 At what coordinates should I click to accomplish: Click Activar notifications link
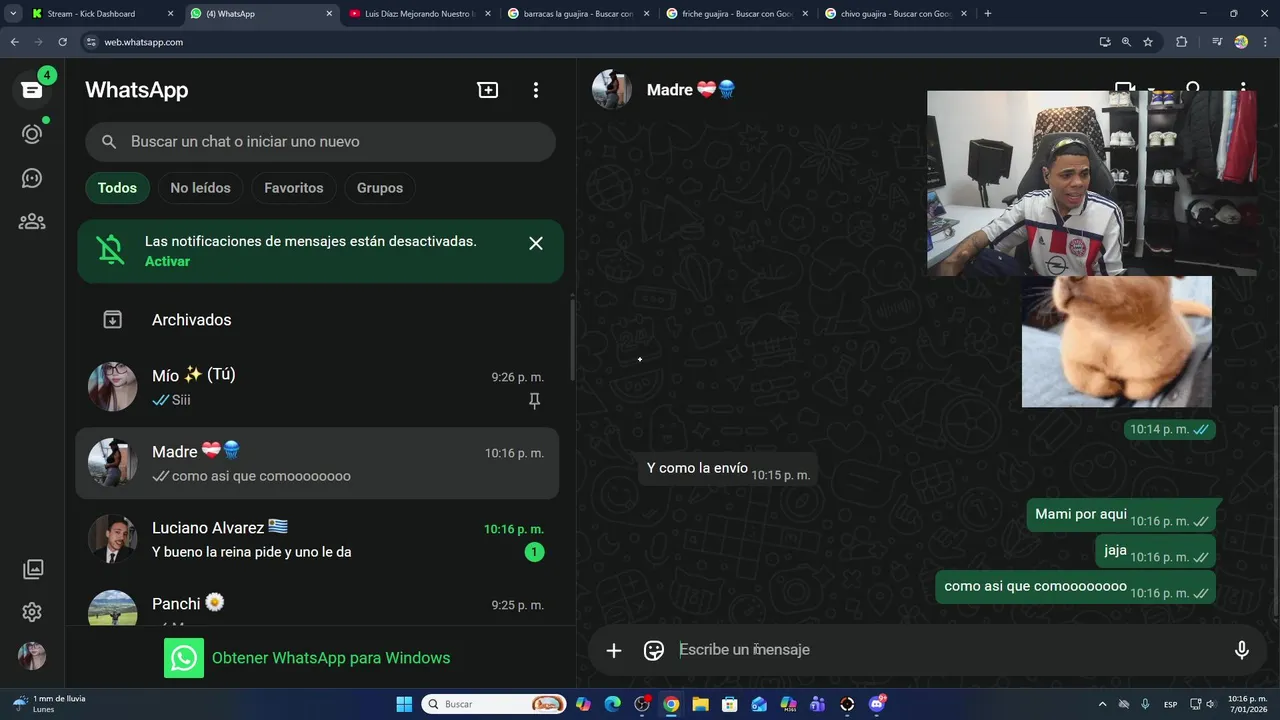click(x=167, y=261)
